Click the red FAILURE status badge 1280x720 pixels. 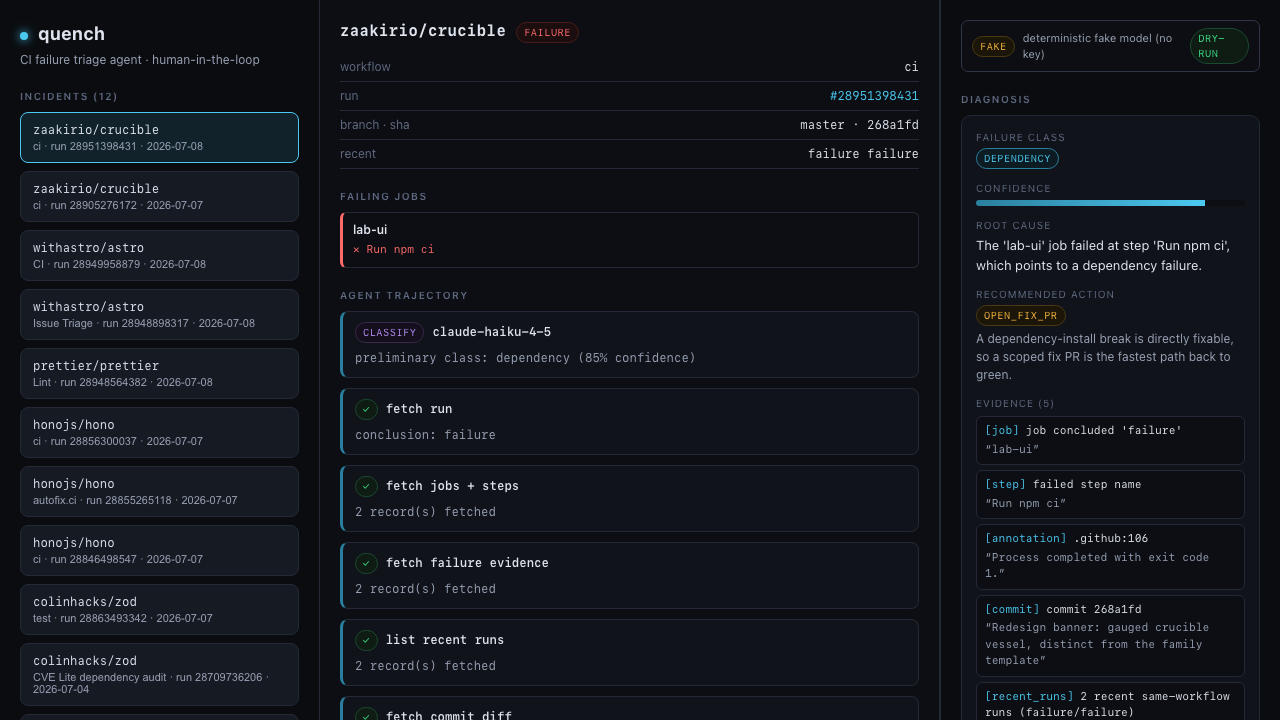[x=547, y=32]
